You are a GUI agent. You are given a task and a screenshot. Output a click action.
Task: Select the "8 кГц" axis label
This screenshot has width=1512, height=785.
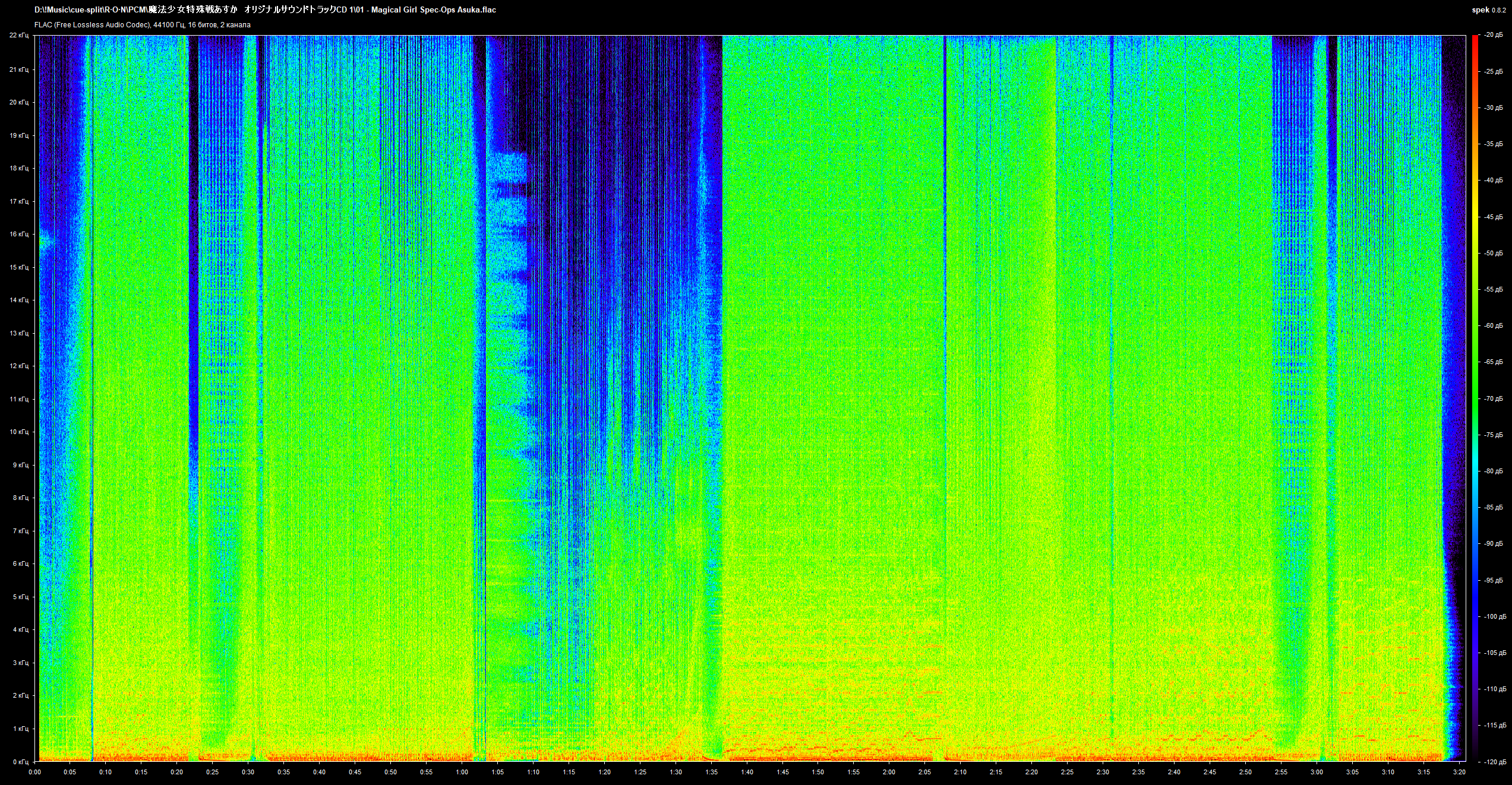20,498
